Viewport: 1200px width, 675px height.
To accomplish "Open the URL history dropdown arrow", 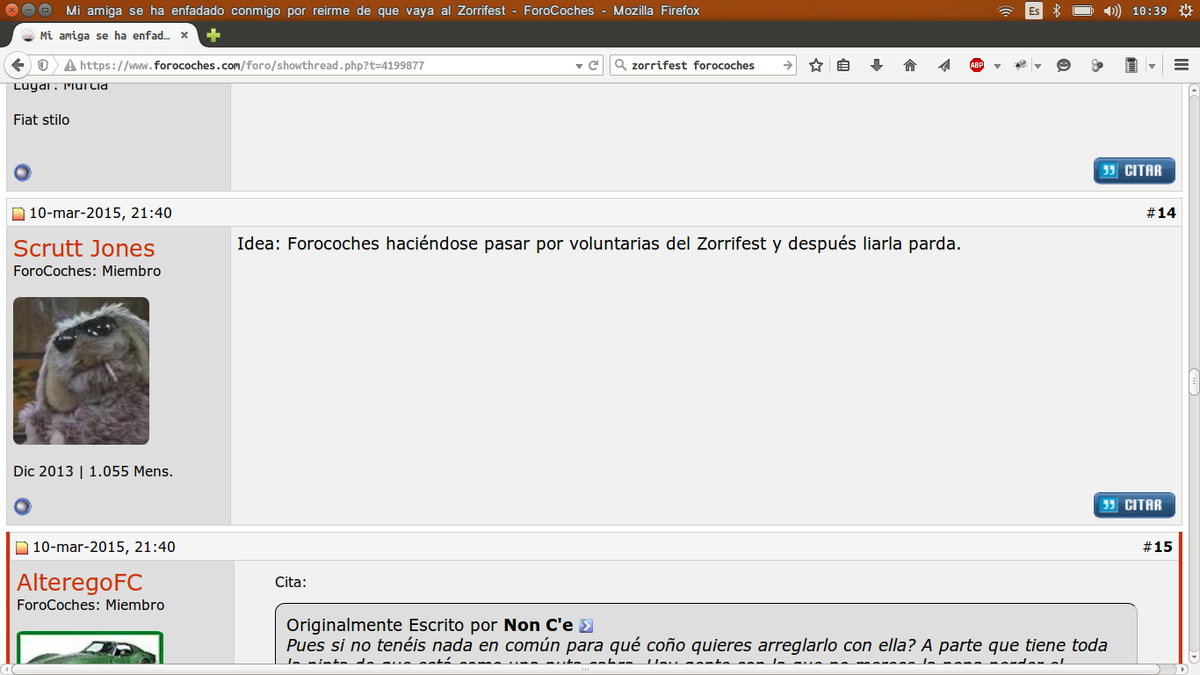I will pos(579,66).
